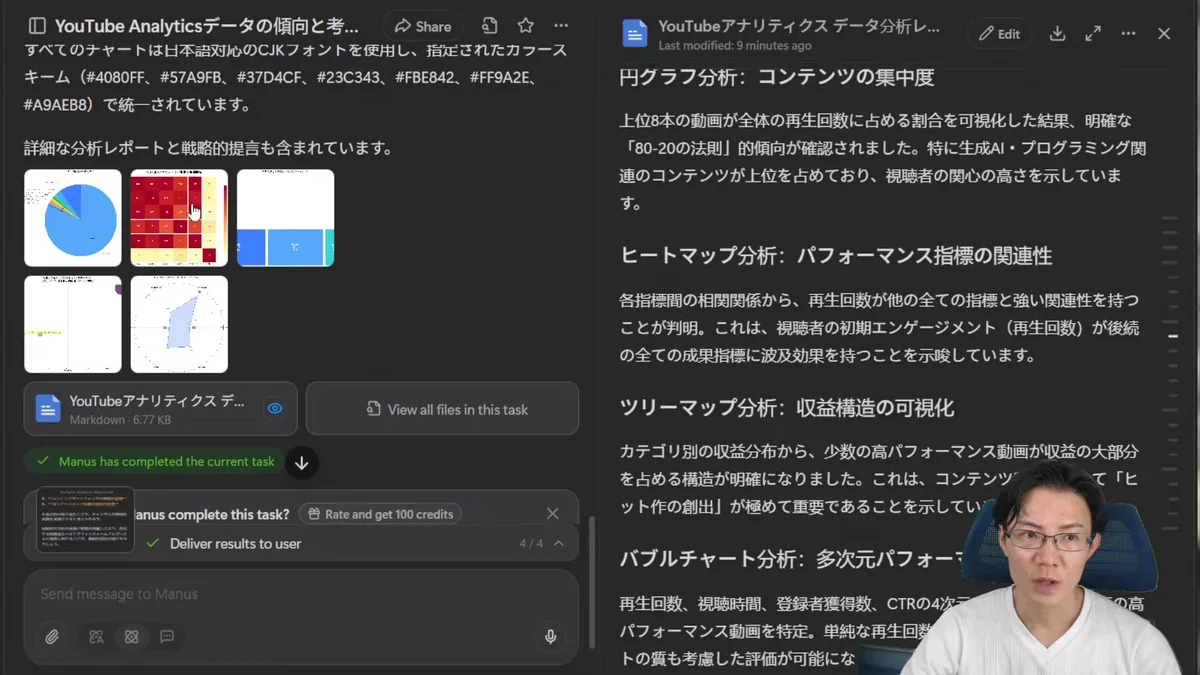Screen dimensions: 1200x675
Task: Close the document preview panel
Action: click(1164, 33)
